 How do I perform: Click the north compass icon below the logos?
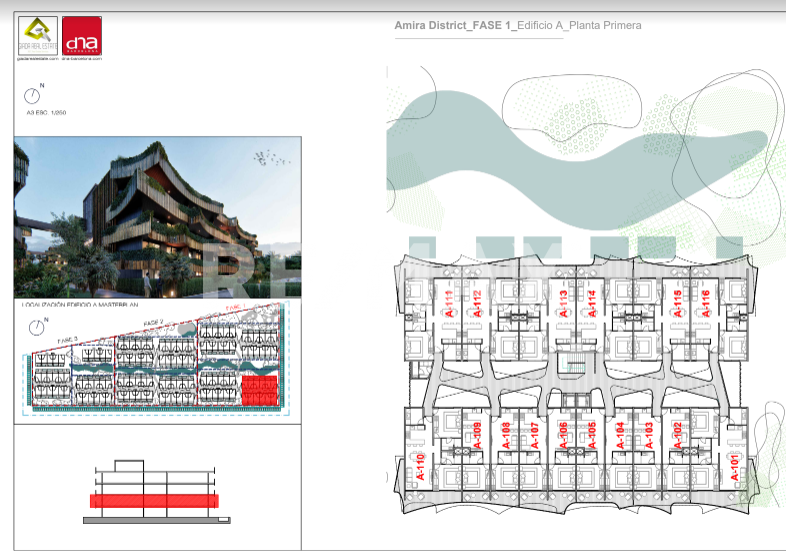pyautogui.click(x=33, y=95)
